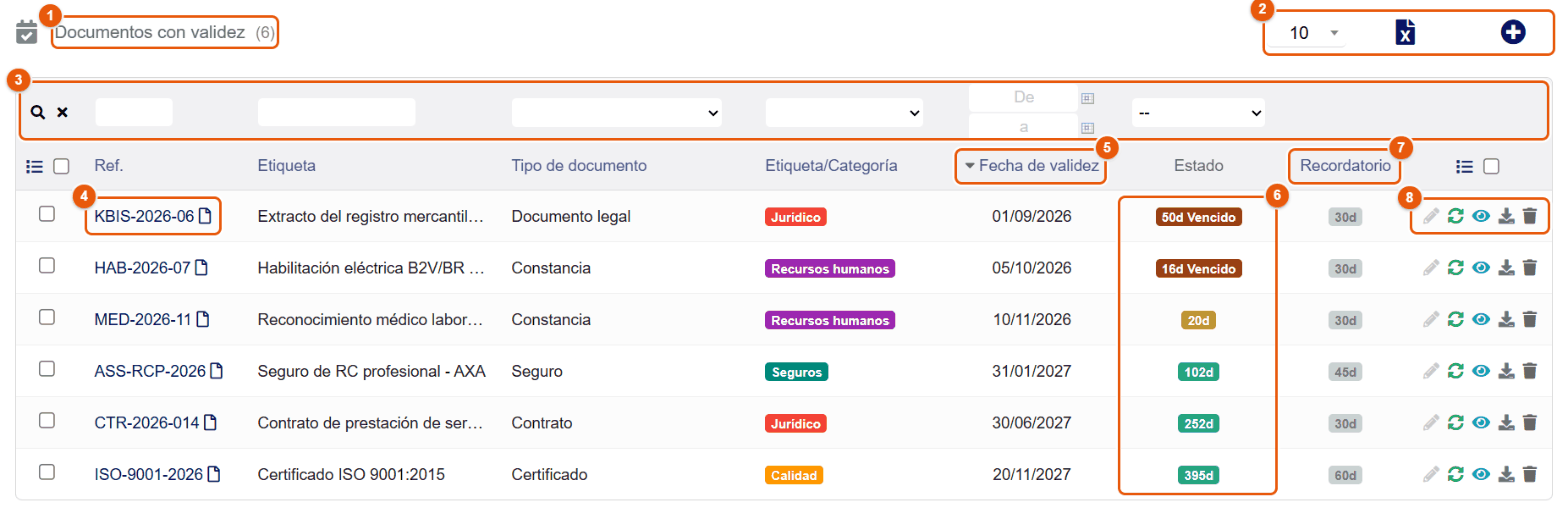This screenshot has width=1568, height=519.
Task: Sort by Recordatorio column header
Action: [1345, 166]
